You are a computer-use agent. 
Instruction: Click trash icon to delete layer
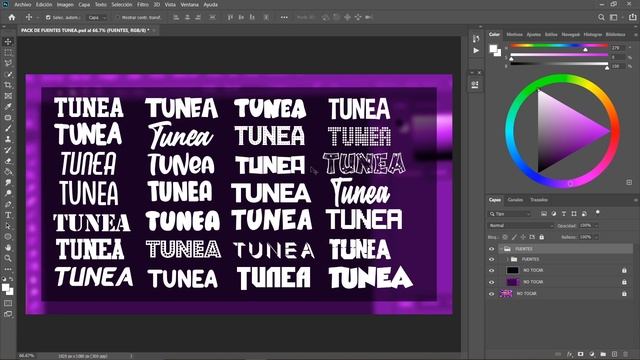click(626, 354)
